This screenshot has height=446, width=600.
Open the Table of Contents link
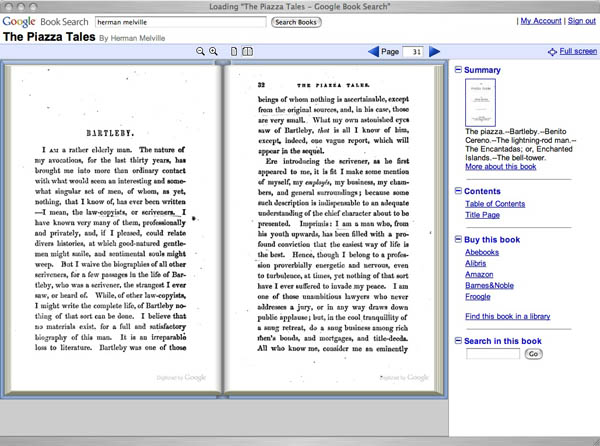click(x=495, y=204)
